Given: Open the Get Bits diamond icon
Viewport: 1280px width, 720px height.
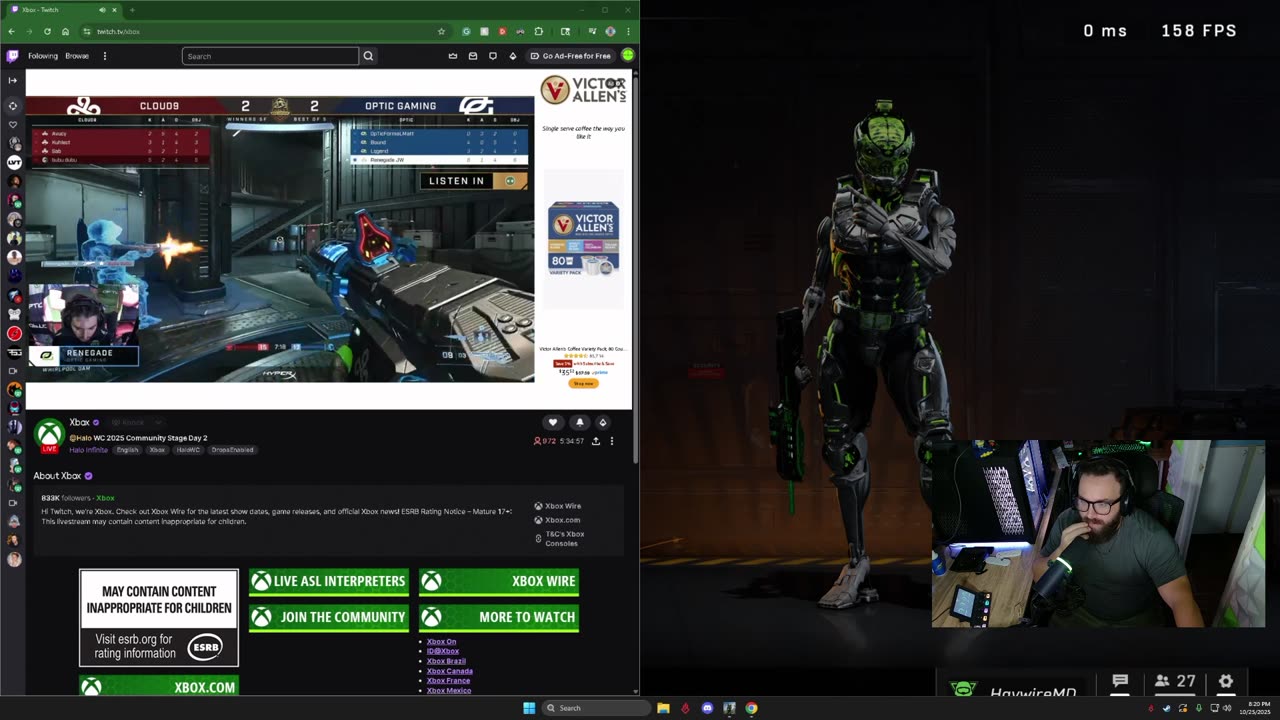Looking at the screenshot, I should (513, 56).
